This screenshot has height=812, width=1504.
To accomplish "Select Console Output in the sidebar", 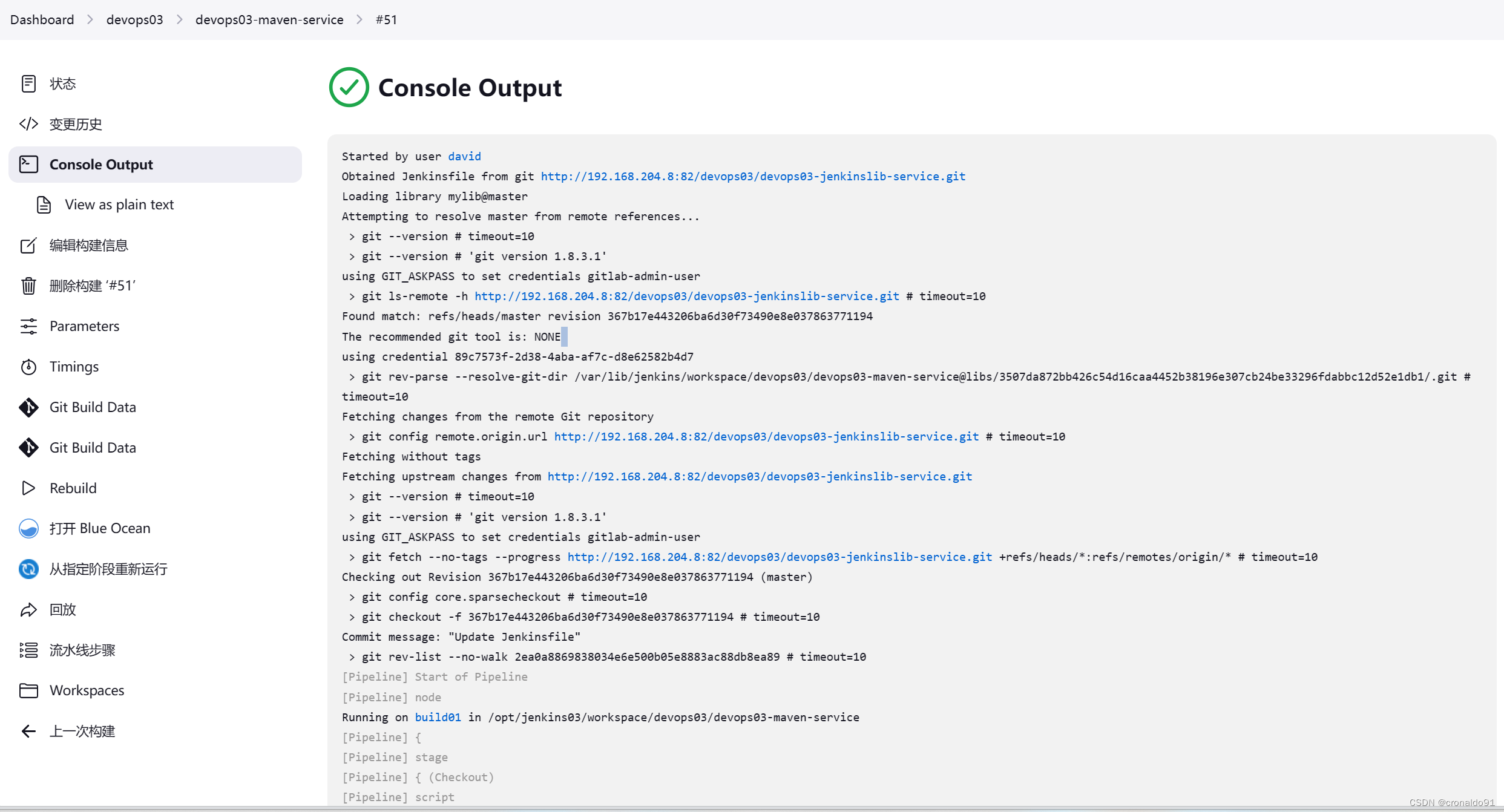I will tap(155, 165).
